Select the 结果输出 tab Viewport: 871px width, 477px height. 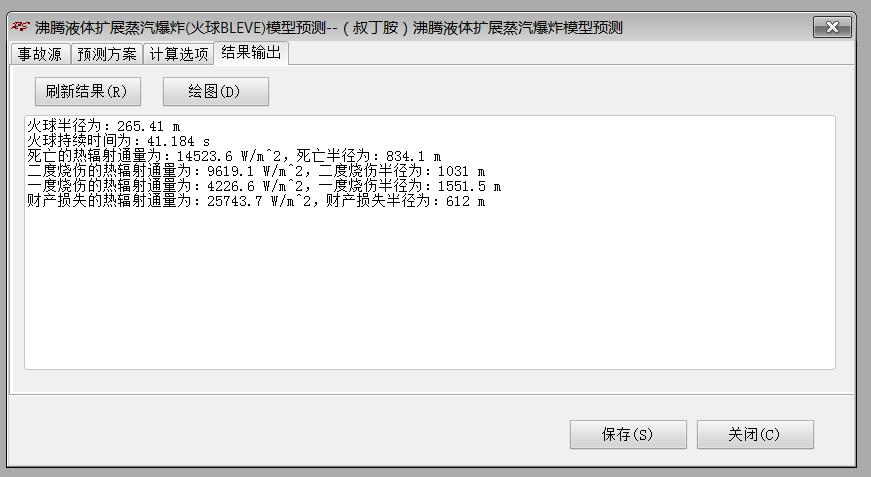(x=251, y=53)
